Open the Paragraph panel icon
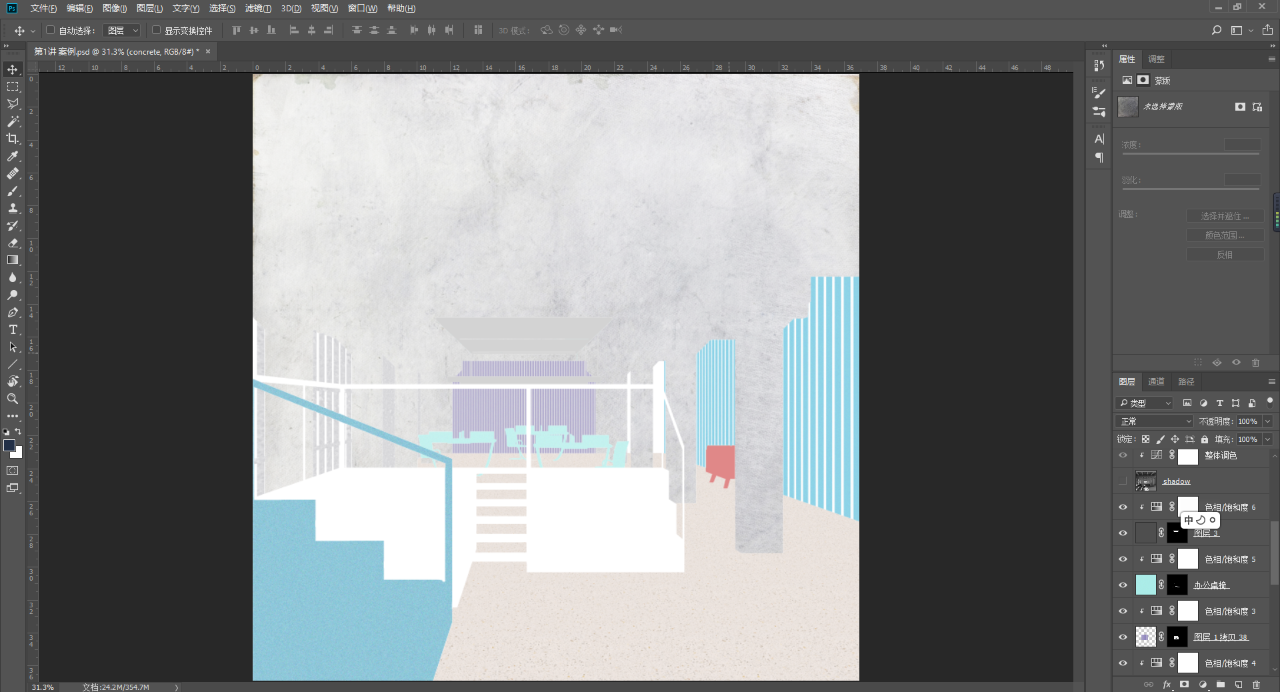1280x692 pixels. 1099,157
